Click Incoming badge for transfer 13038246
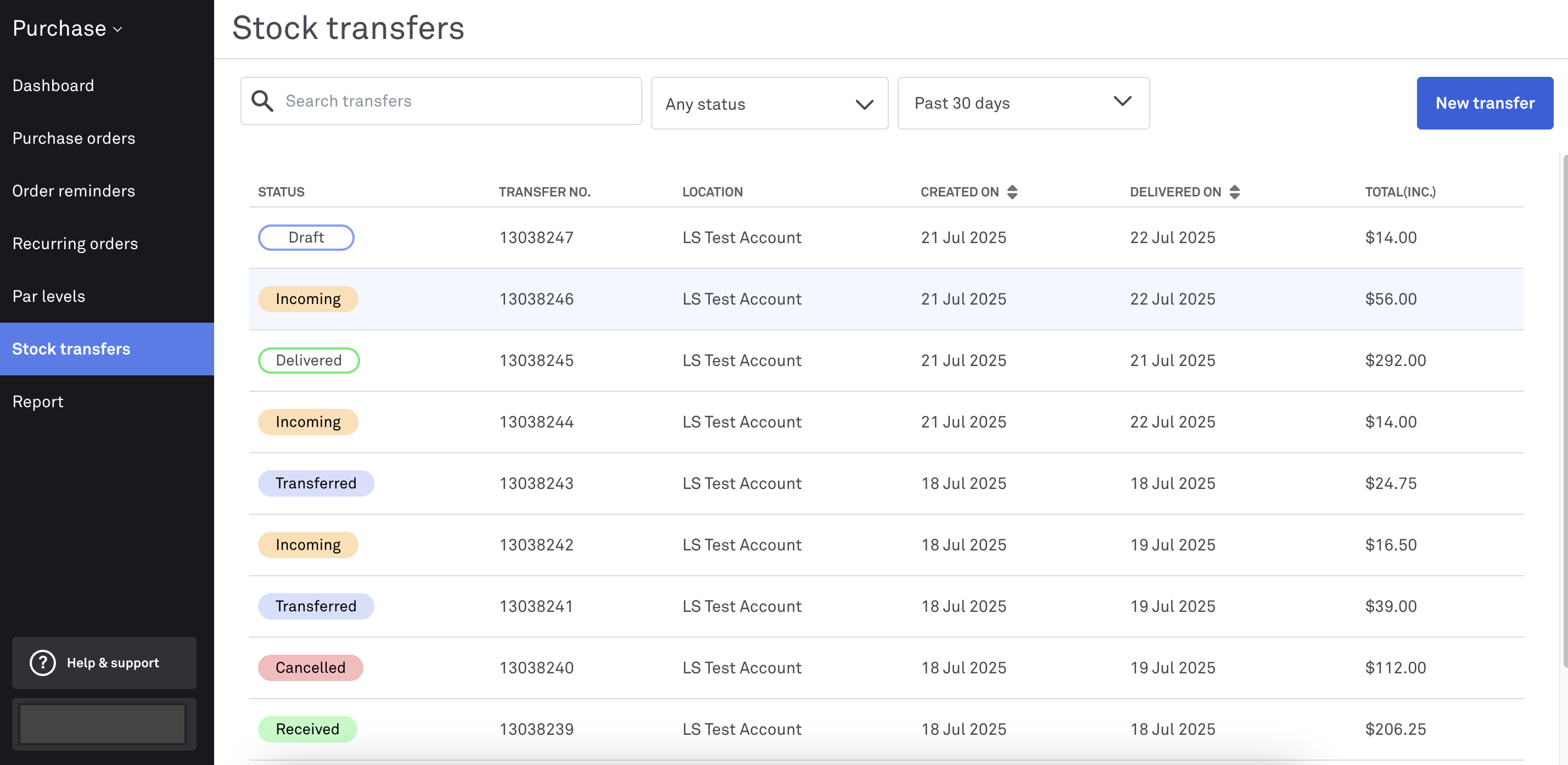The width and height of the screenshot is (1568, 765). pos(308,300)
